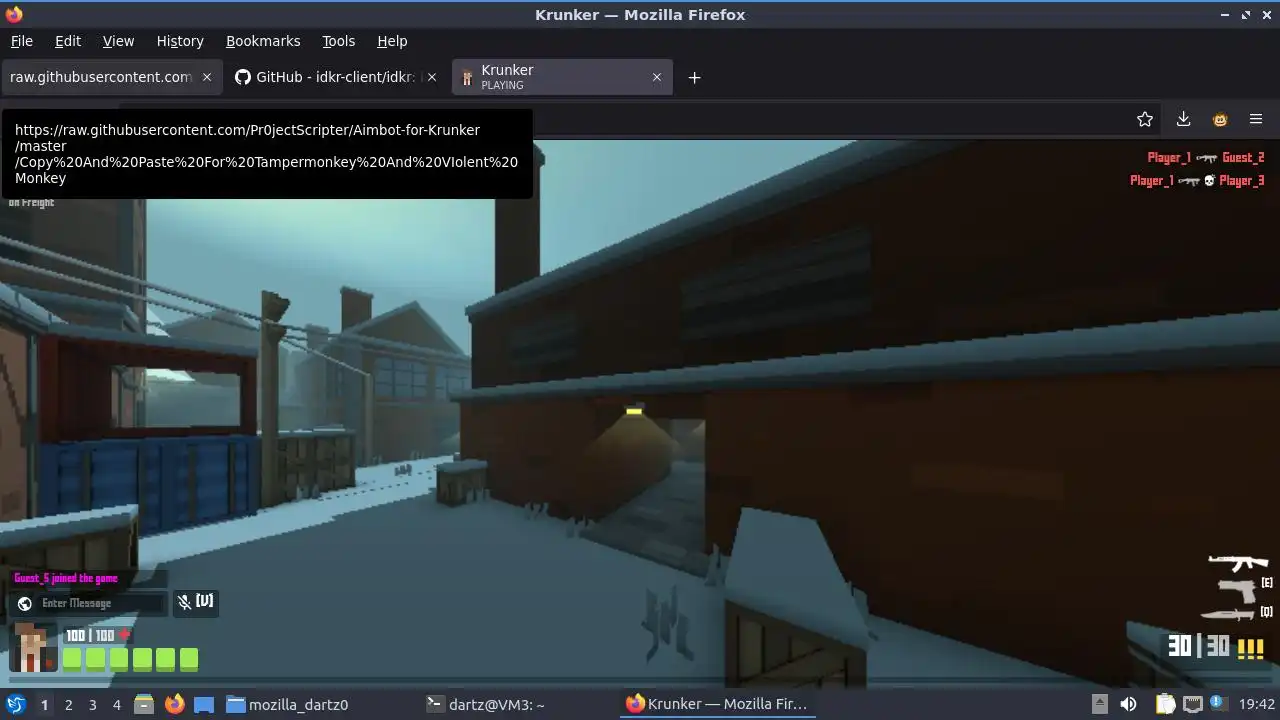1280x720 pixels.
Task: Click the 30 | 30 ammo counter
Action: tap(1198, 646)
